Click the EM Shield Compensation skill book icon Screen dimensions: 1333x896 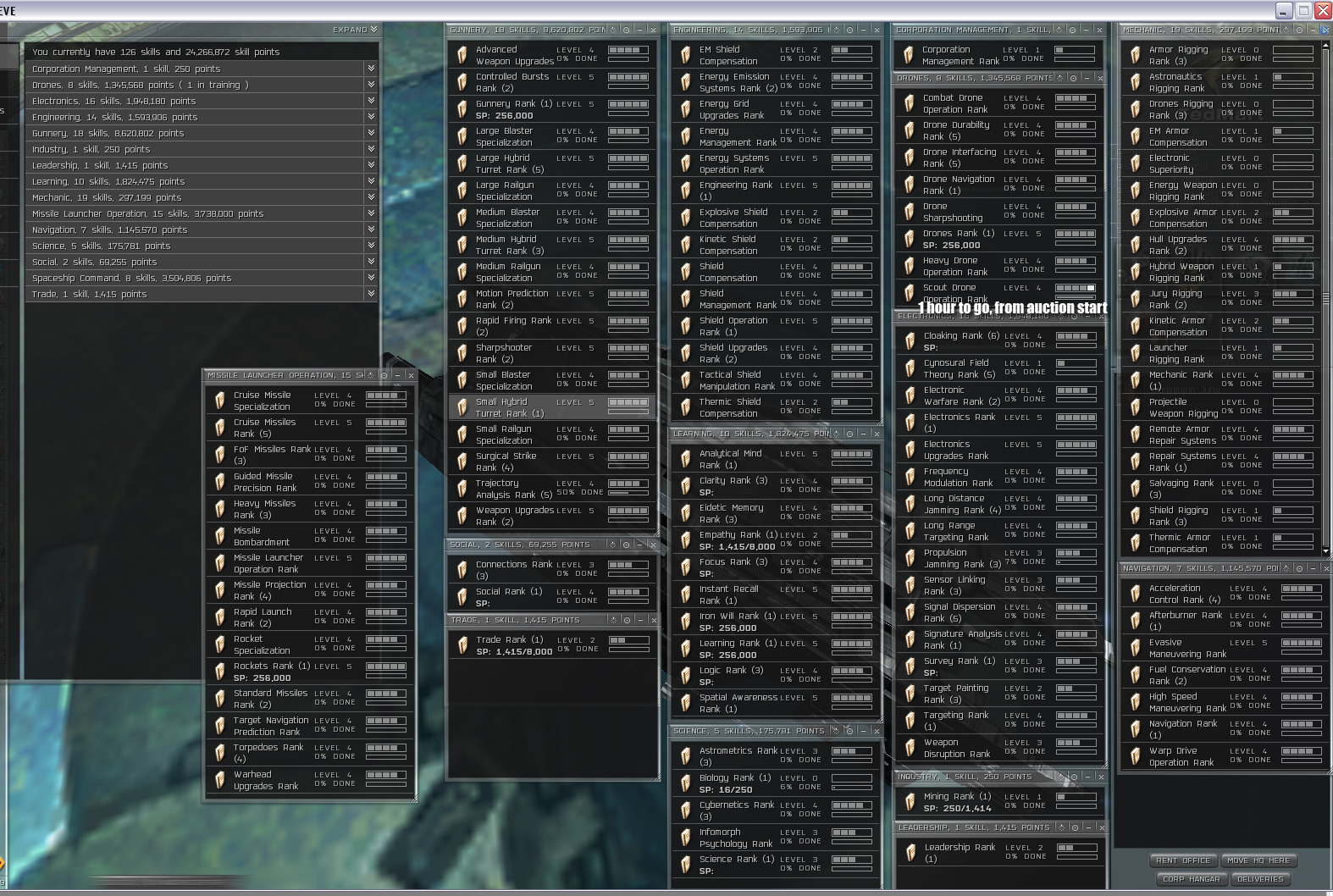click(686, 55)
